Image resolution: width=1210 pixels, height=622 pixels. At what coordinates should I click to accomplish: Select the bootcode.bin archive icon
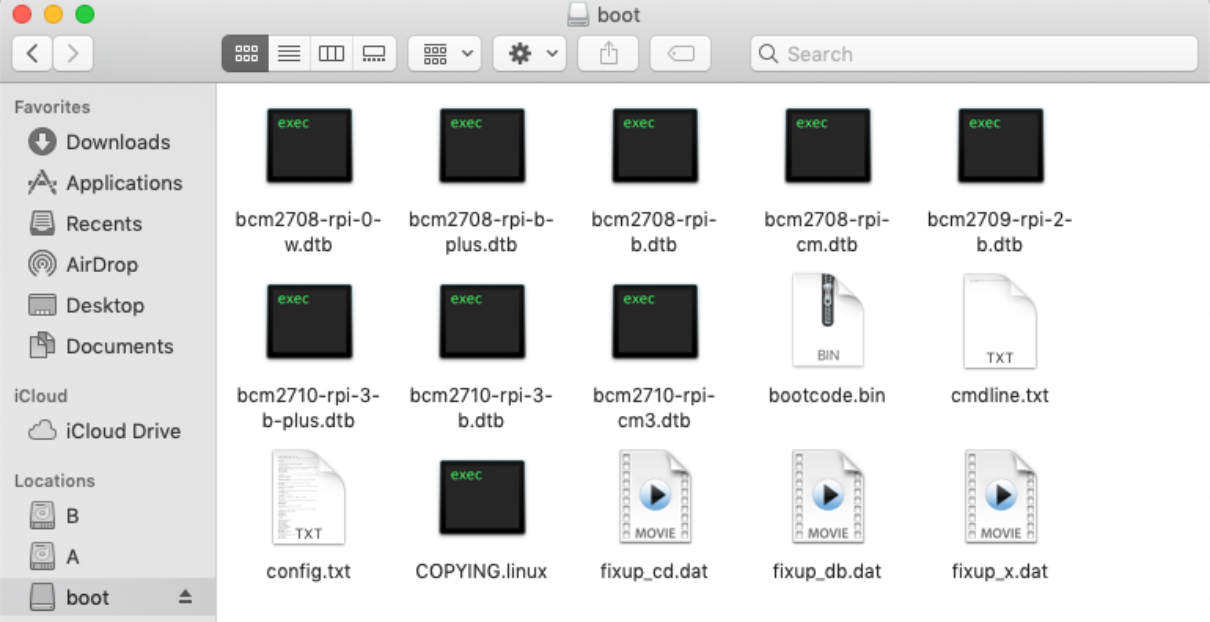tap(828, 322)
